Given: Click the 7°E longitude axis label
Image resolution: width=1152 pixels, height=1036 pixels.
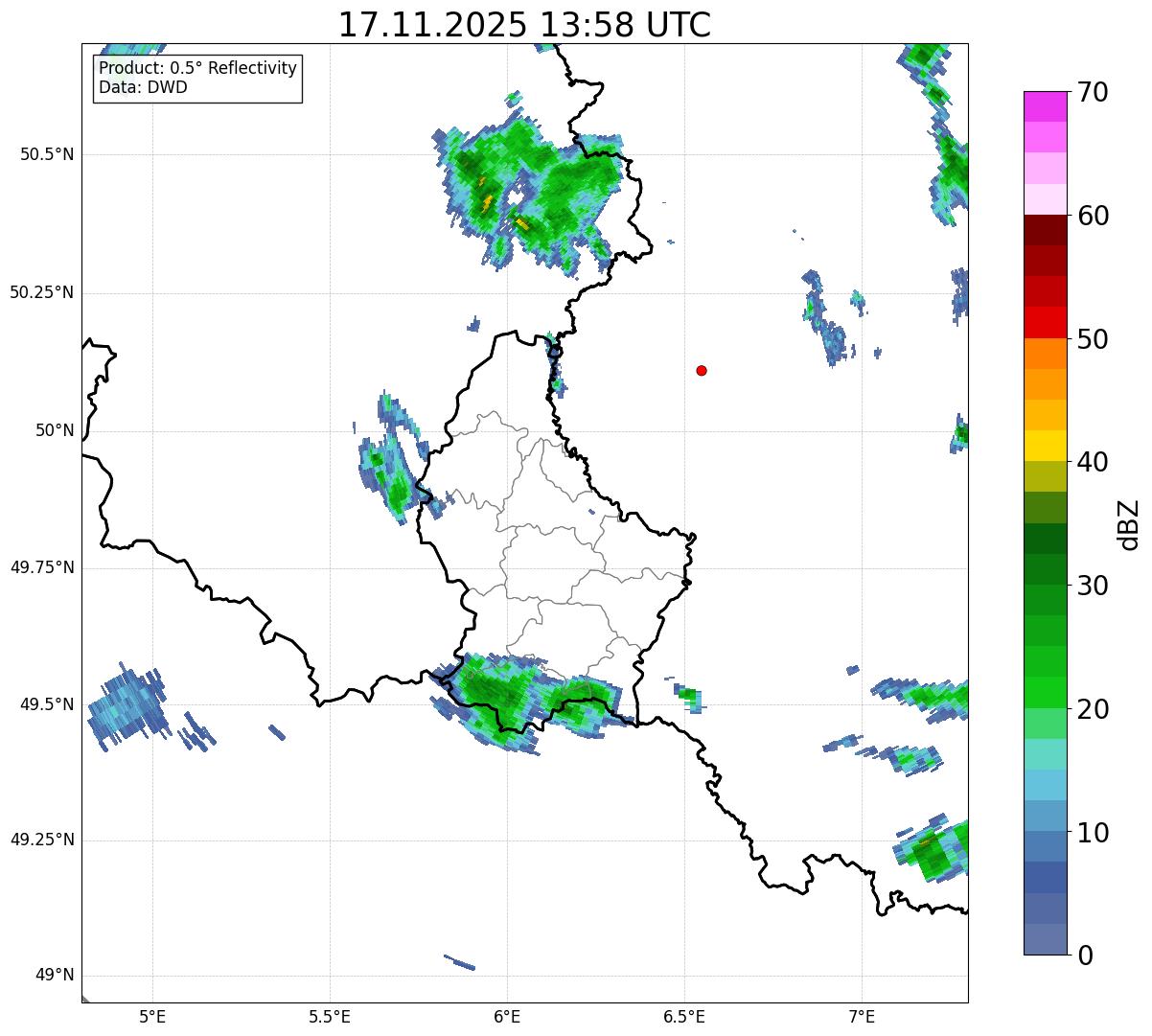Looking at the screenshot, I should click(862, 1017).
